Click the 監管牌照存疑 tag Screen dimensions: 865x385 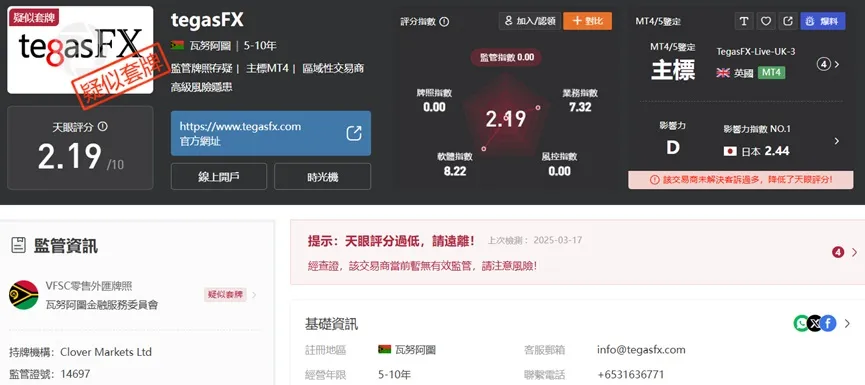click(202, 68)
